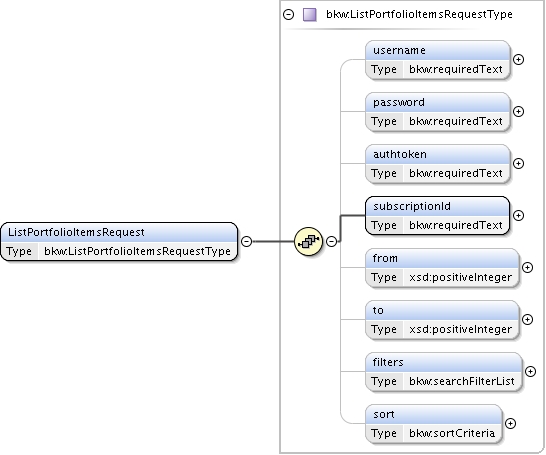The height and width of the screenshot is (455, 546).
Task: Expand the username element
Action: coord(518,60)
